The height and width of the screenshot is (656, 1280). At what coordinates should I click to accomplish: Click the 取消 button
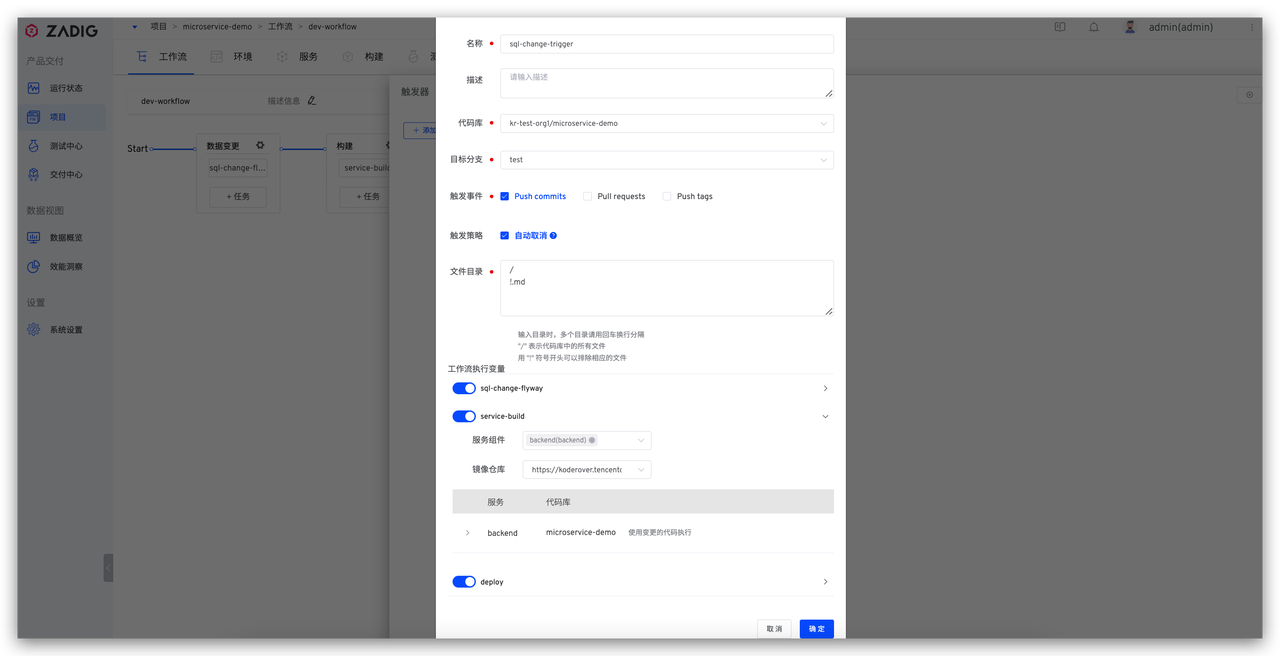(775, 629)
